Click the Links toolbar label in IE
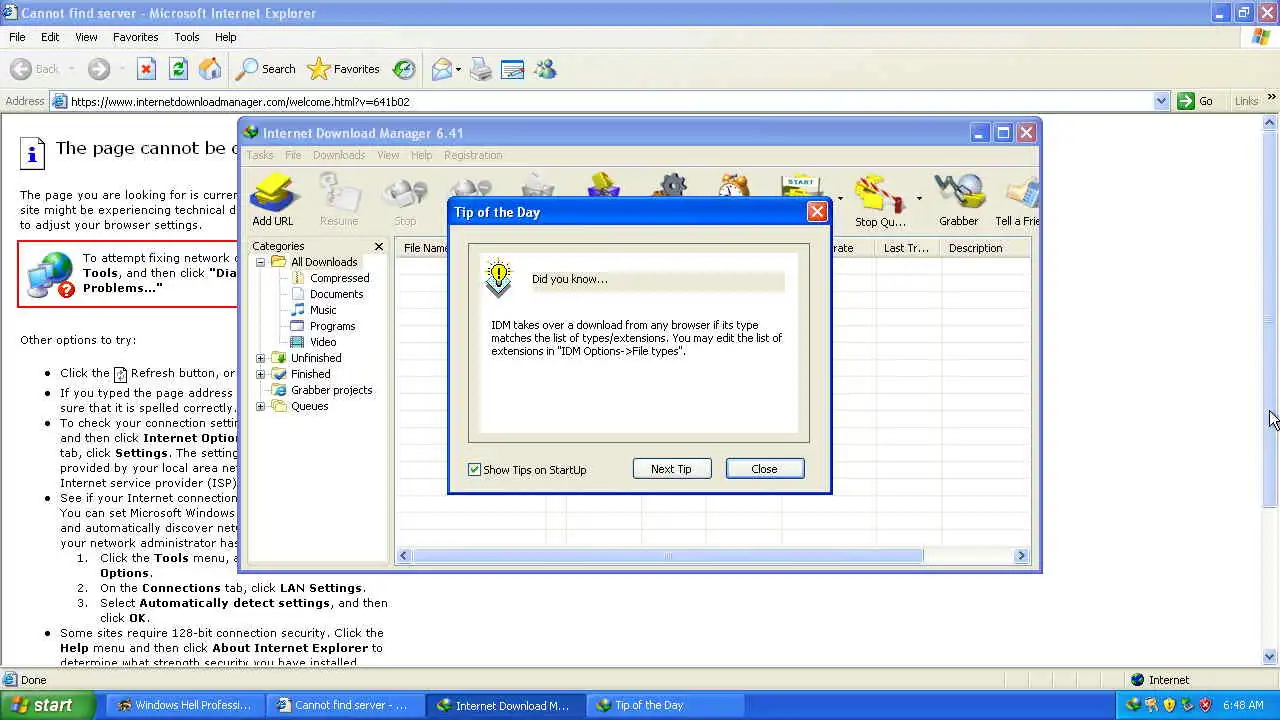Image resolution: width=1280 pixels, height=720 pixels. point(1246,101)
